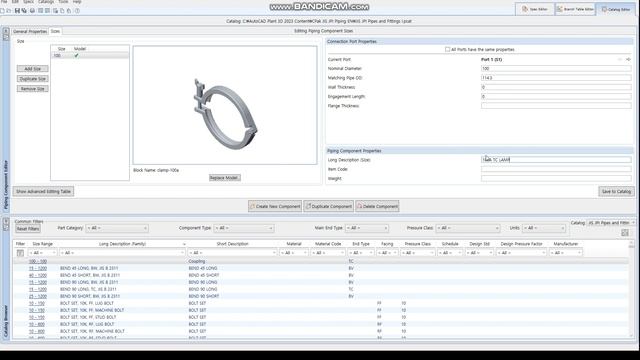Click the Matching Pipe OD field
Image resolution: width=640 pixels, height=360 pixels.
(x=556, y=78)
